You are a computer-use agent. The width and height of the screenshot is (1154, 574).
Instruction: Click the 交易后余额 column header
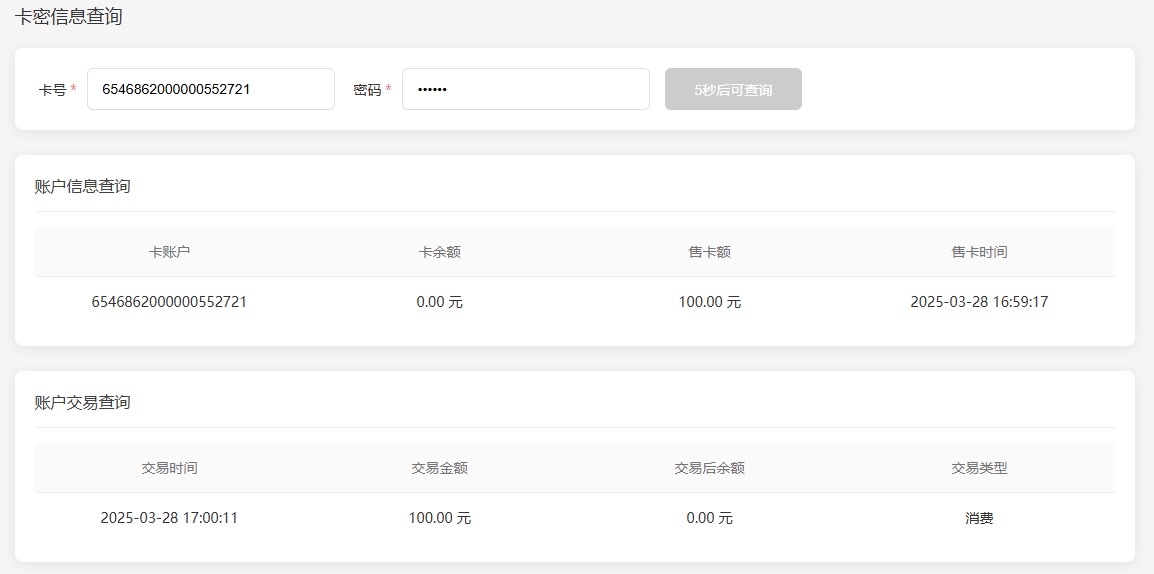point(709,468)
